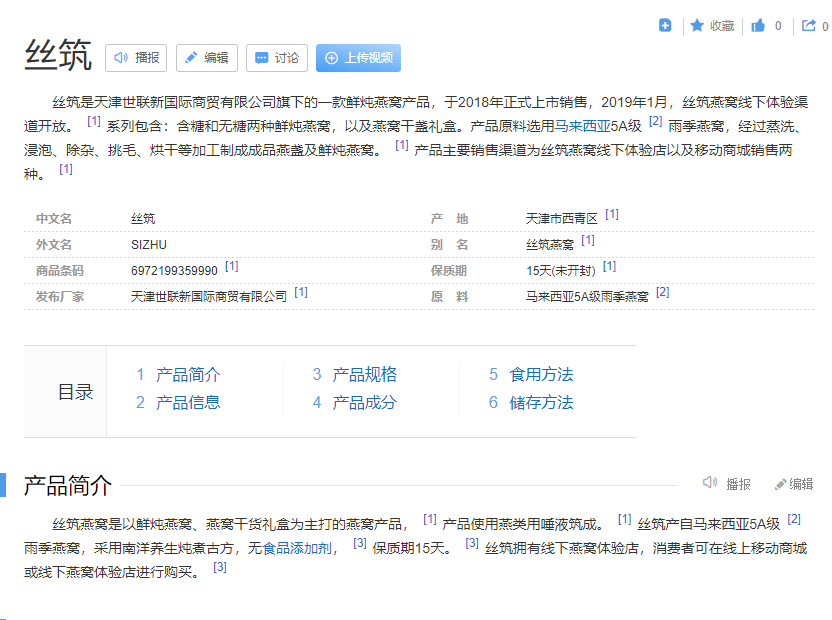832x620 pixels.
Task: Click reference [1] next to 天津市西青区
Action: 612,214
